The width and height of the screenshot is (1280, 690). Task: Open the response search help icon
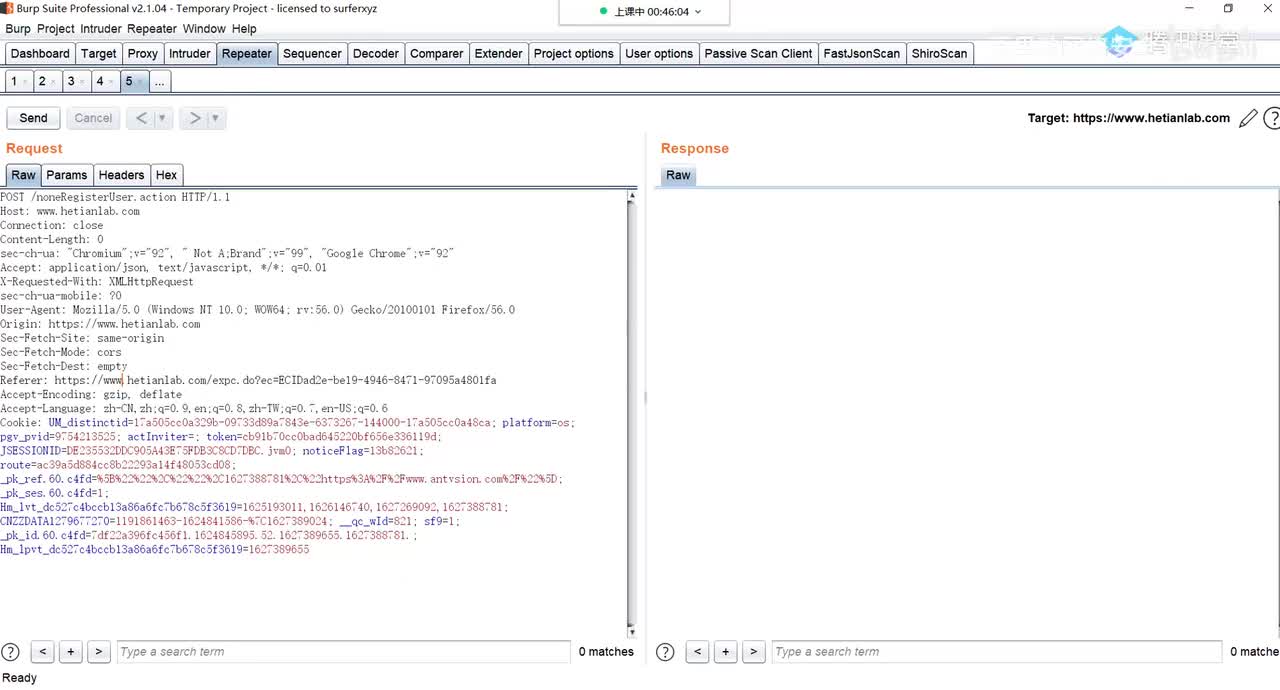pyautogui.click(x=665, y=651)
